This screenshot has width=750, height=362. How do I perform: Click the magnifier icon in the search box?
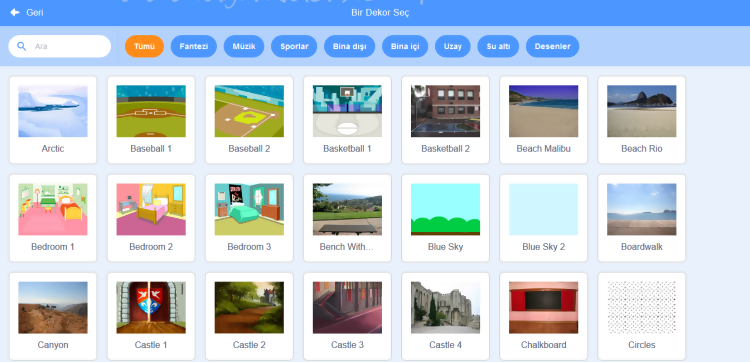click(22, 46)
